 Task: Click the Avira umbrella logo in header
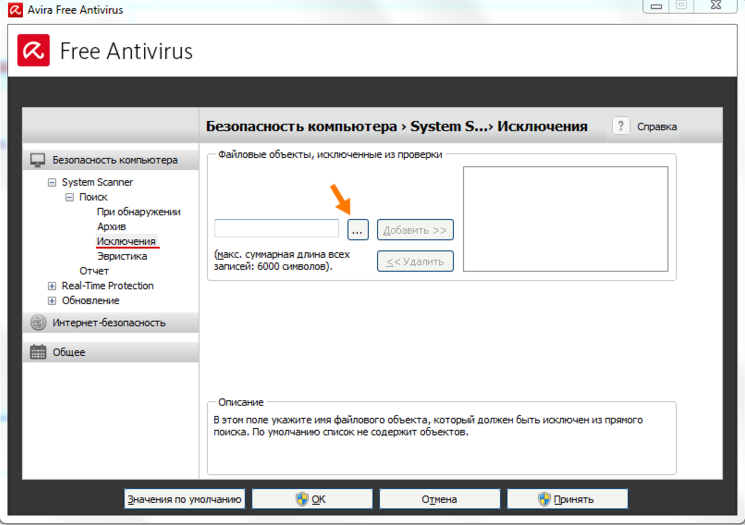click(34, 50)
